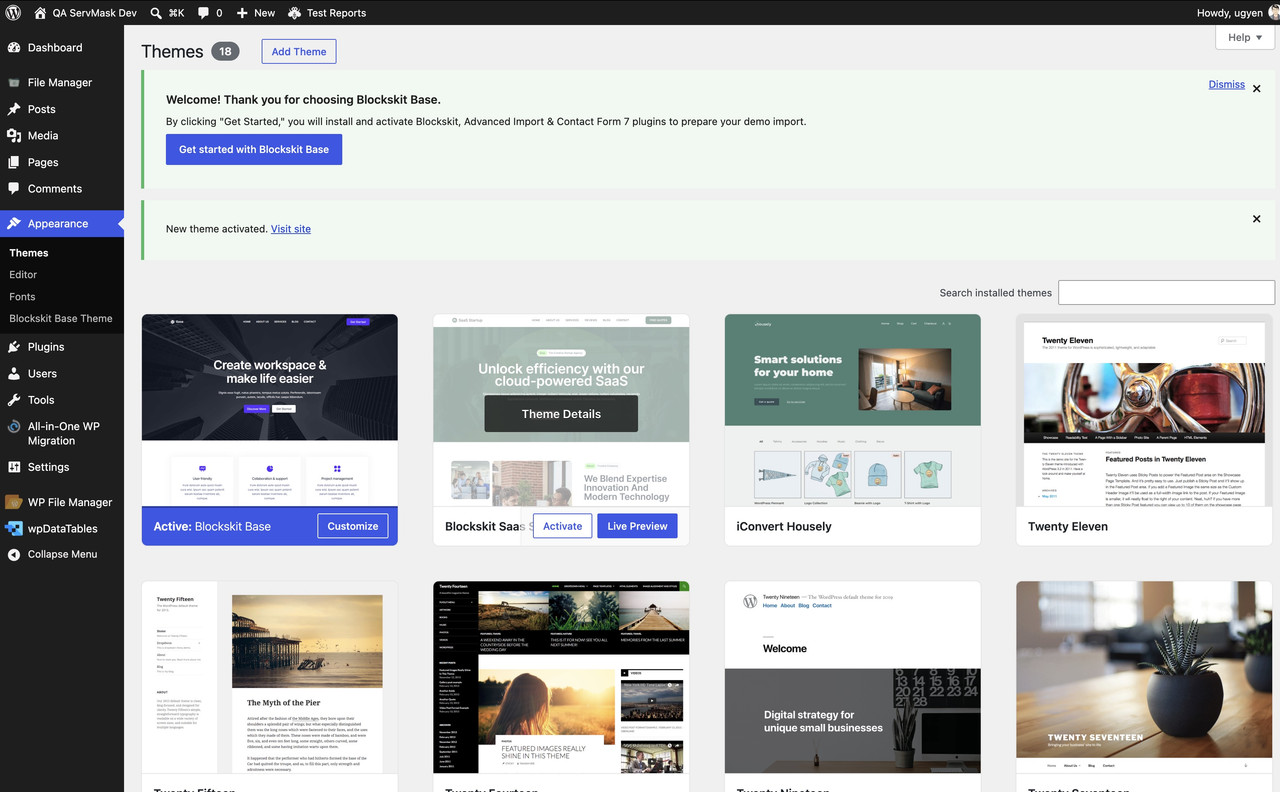Click the Dashboard gauge icon in sidebar

pos(14,48)
